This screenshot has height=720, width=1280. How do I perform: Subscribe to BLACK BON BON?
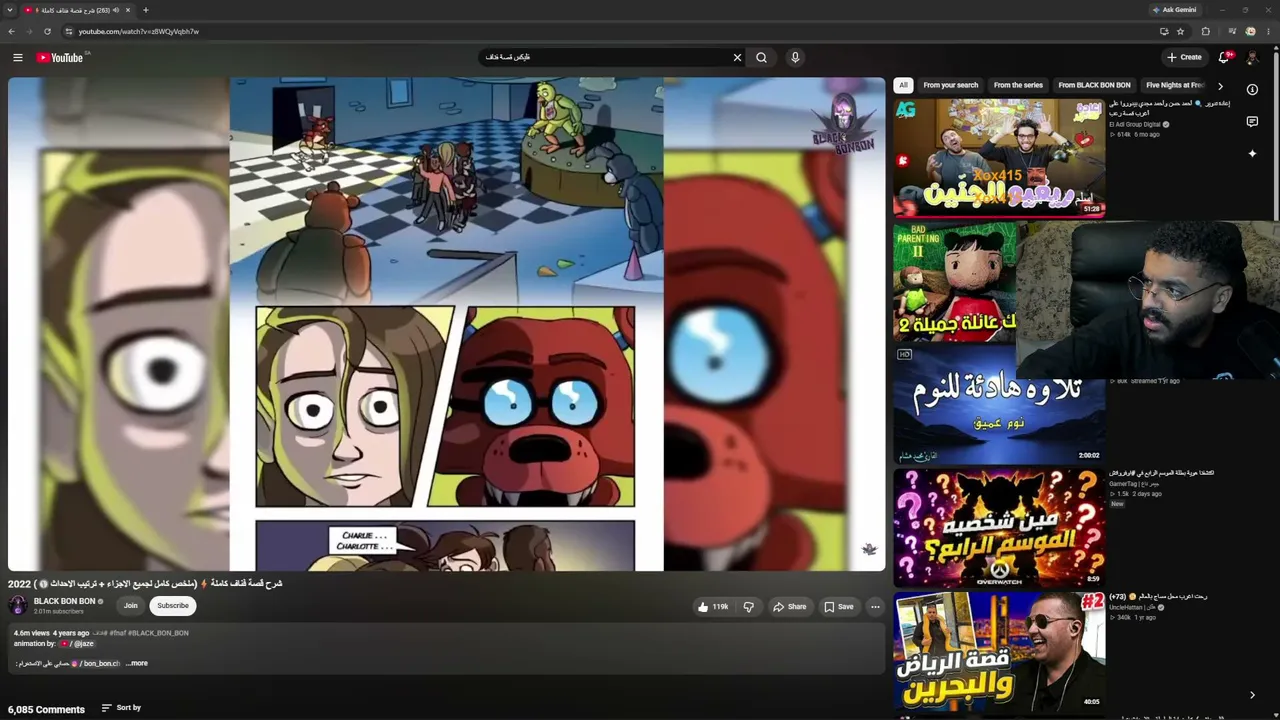[172, 605]
